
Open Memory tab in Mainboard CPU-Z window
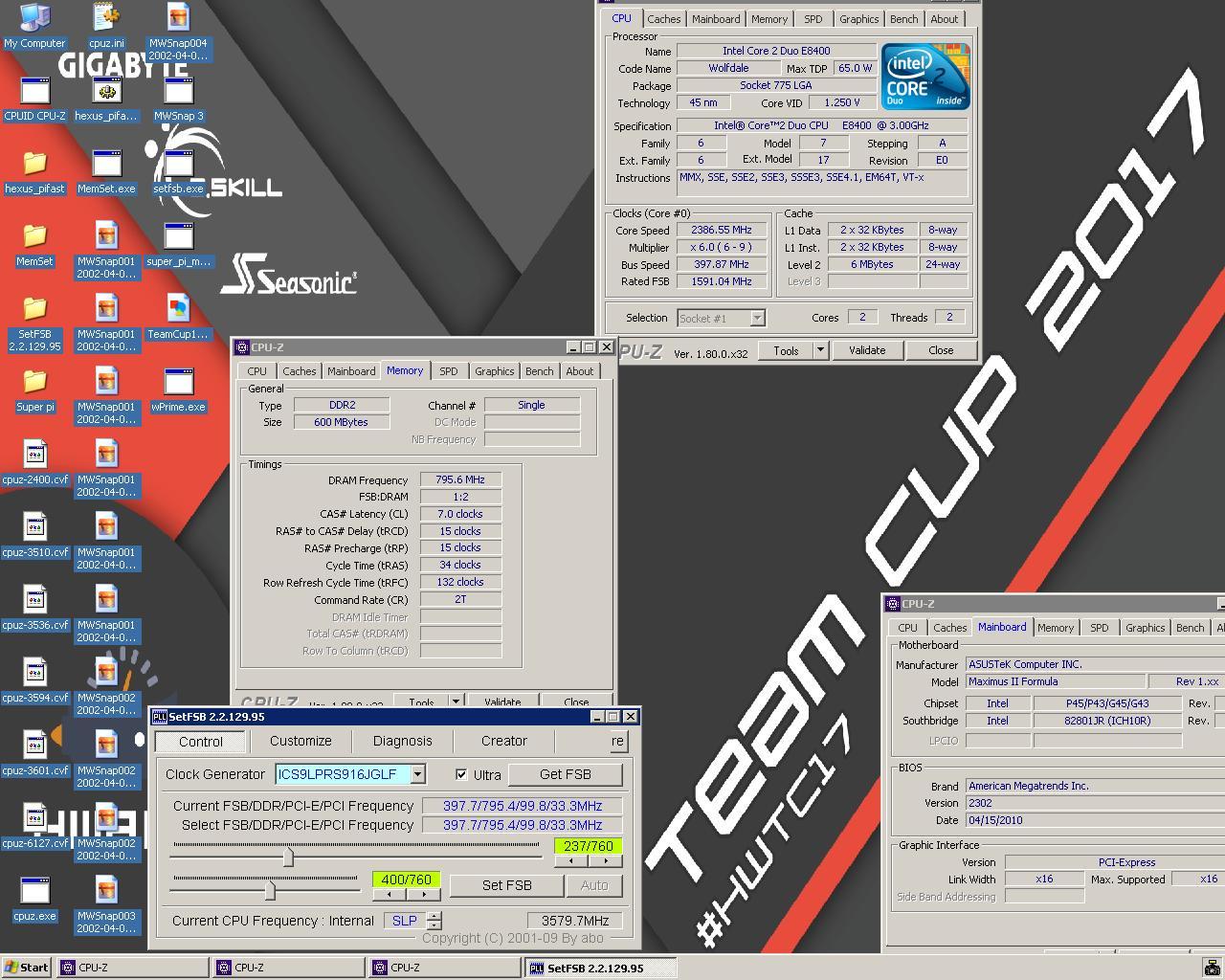[x=1055, y=628]
